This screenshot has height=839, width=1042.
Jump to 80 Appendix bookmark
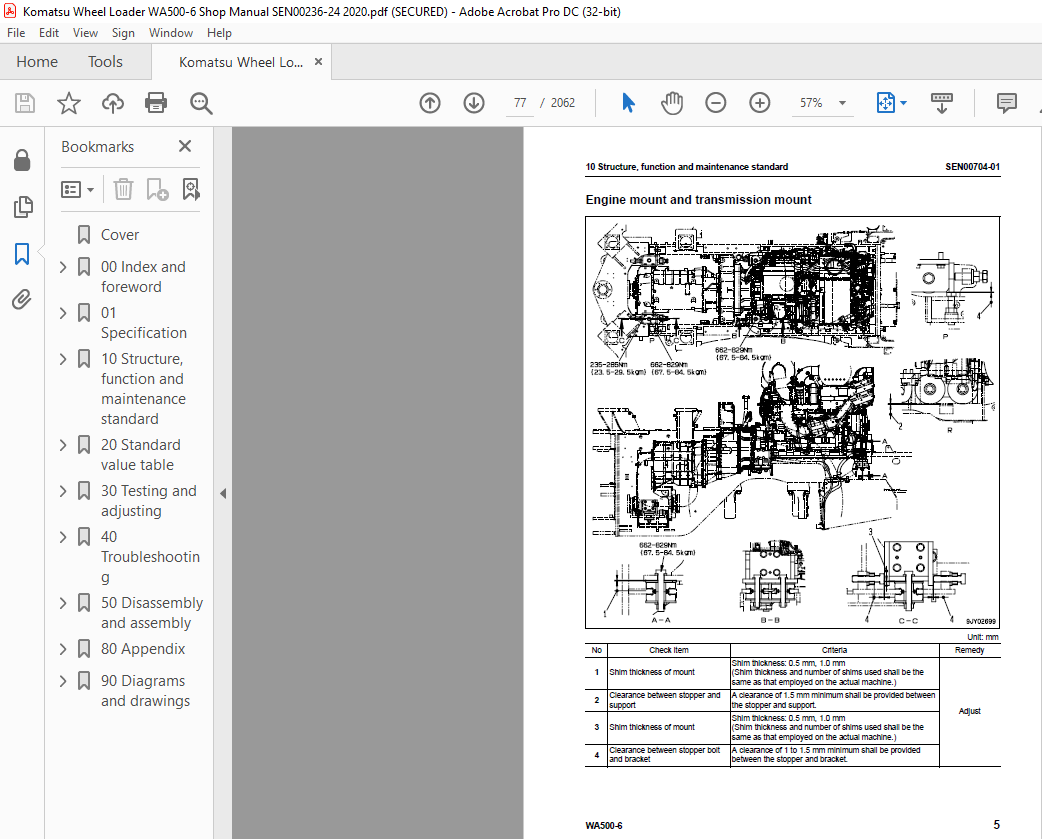point(143,649)
